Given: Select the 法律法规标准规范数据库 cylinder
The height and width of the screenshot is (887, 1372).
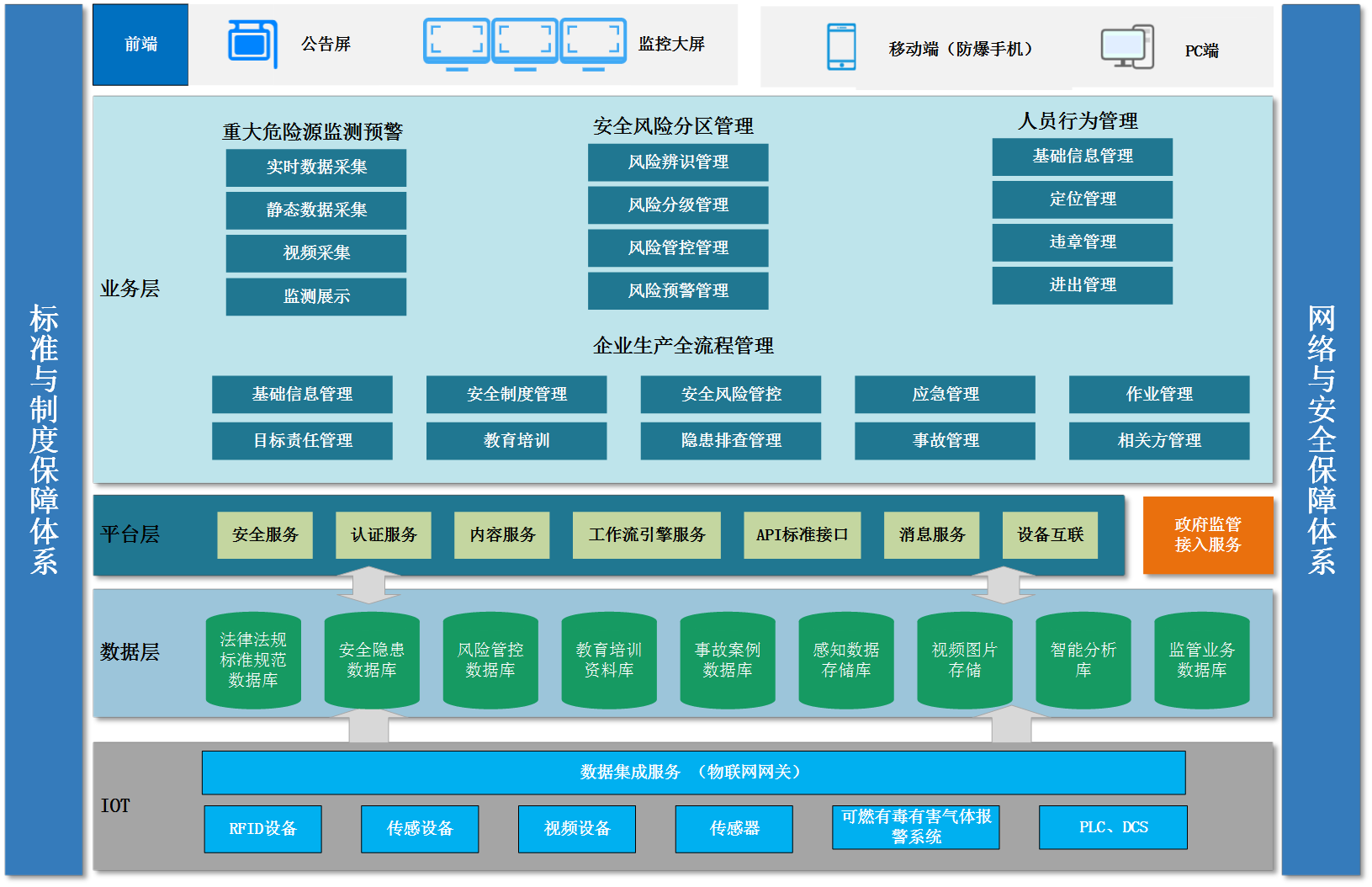Looking at the screenshot, I should coord(253,660).
